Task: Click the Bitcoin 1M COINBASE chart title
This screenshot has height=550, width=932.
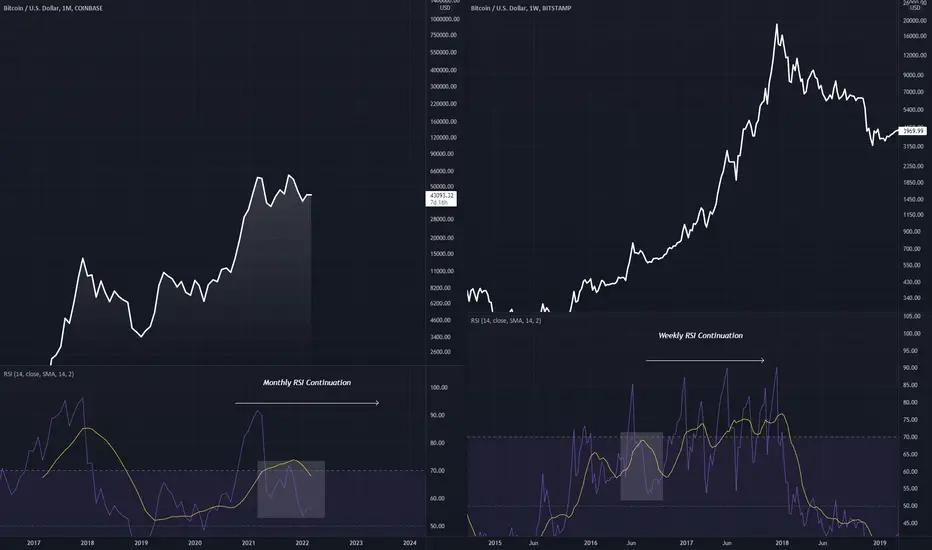Action: [x=53, y=8]
